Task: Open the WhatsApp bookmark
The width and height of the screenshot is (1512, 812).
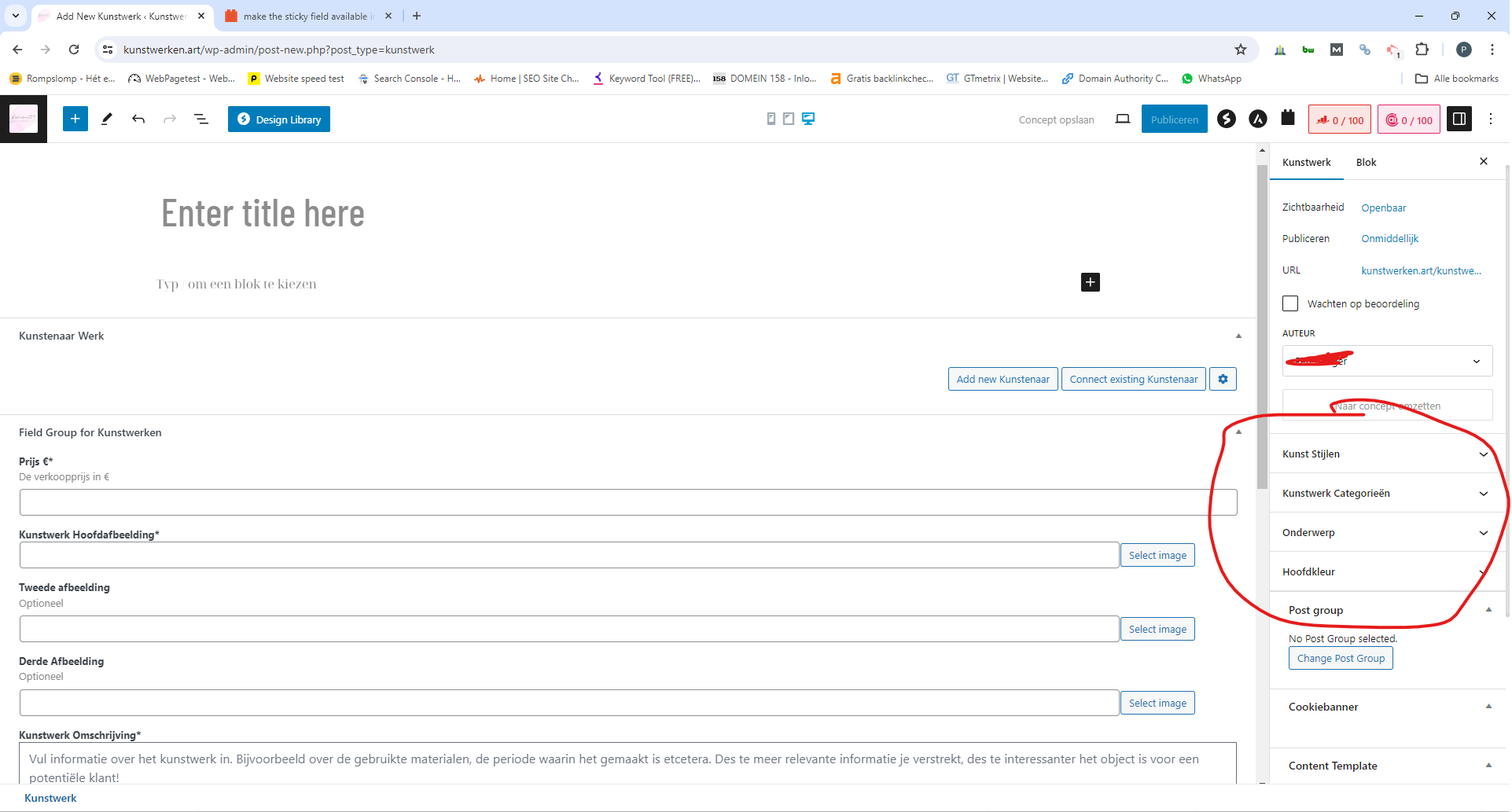Action: 1211,79
